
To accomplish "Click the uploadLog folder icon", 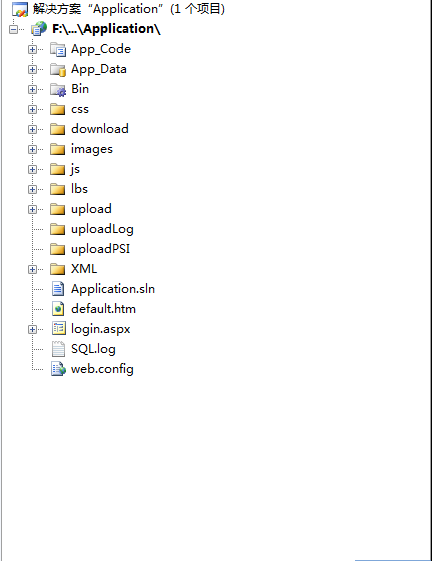I will click(x=58, y=229).
